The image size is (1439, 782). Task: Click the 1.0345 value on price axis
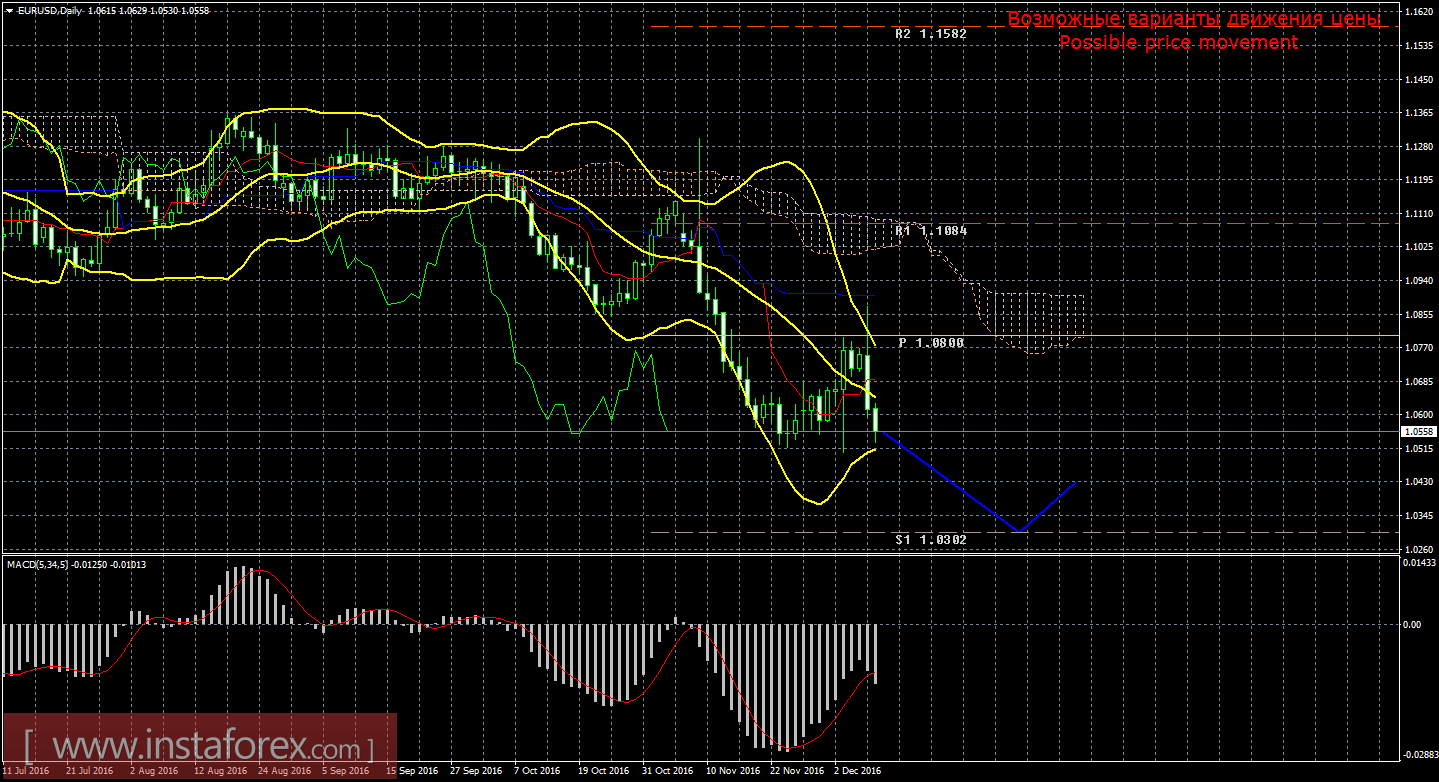pos(1419,516)
